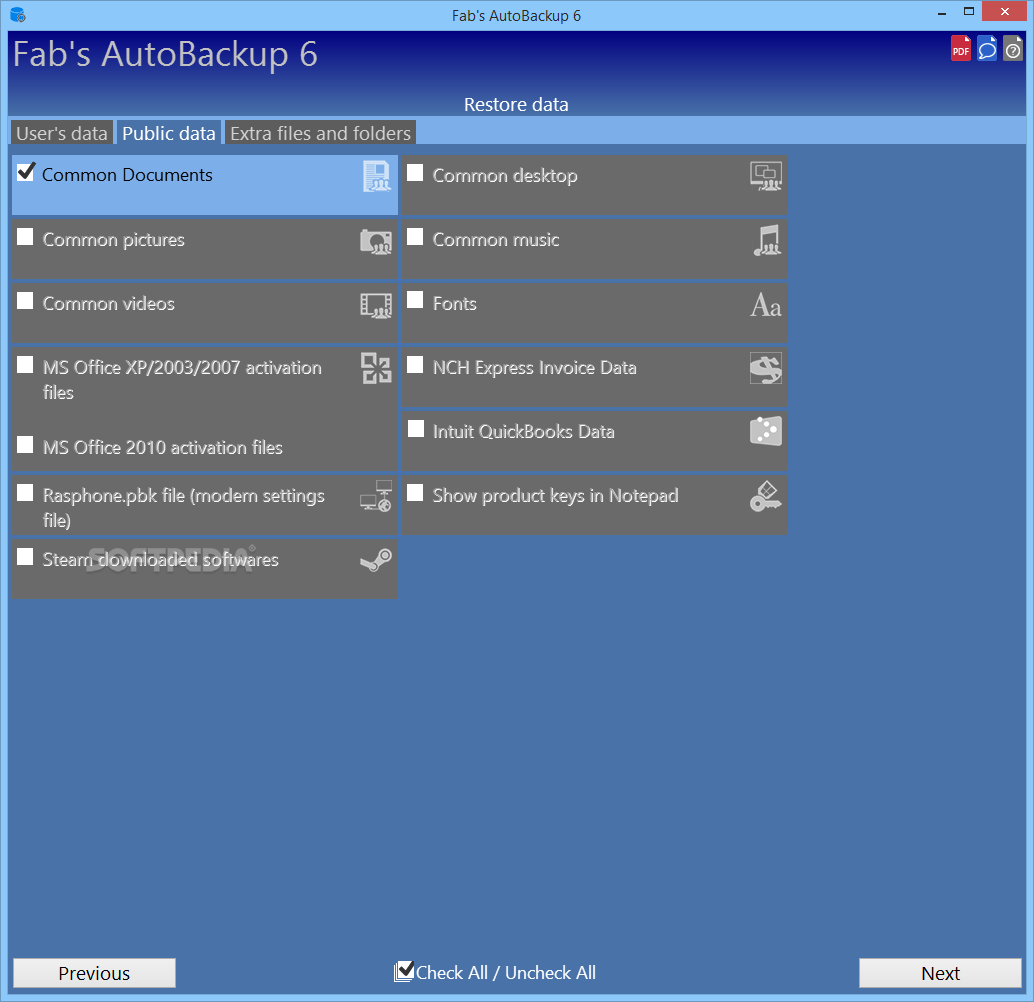Click the Intuit QuickBooks Data label

click(524, 431)
